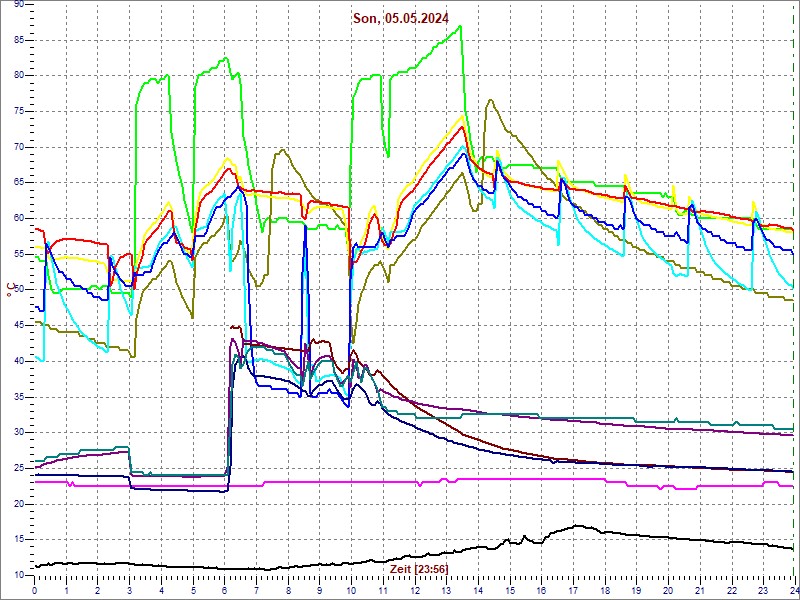Select the 70 value on temperature axis

19,147
